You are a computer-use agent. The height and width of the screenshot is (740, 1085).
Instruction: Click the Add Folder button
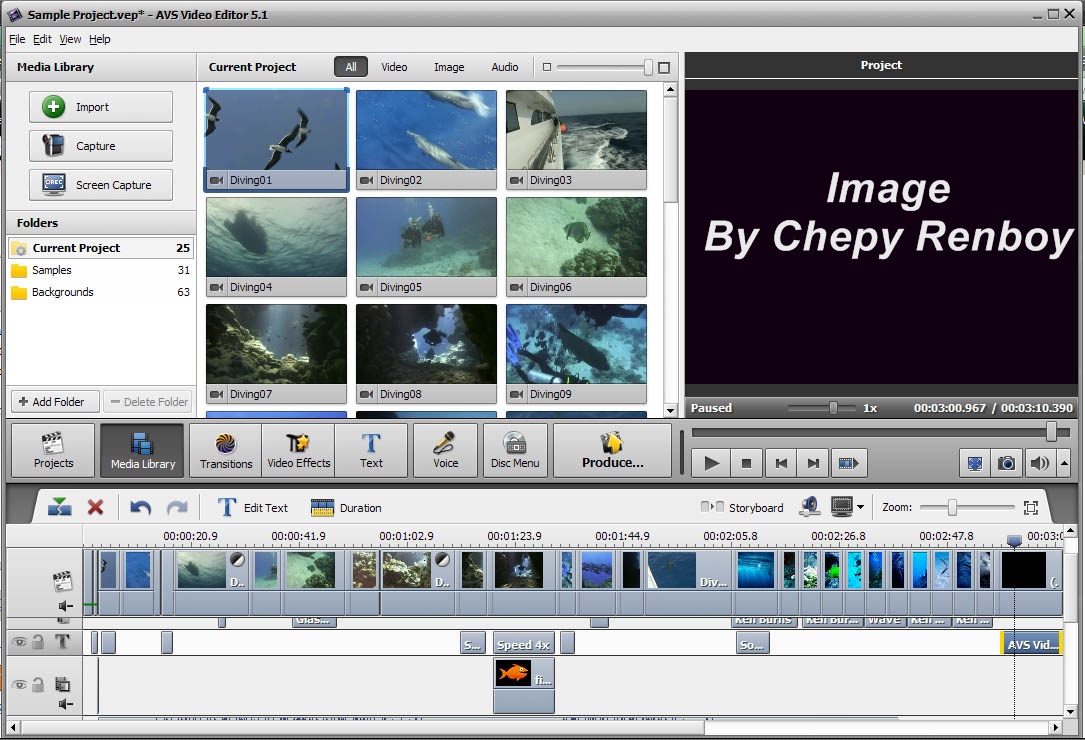coord(55,401)
